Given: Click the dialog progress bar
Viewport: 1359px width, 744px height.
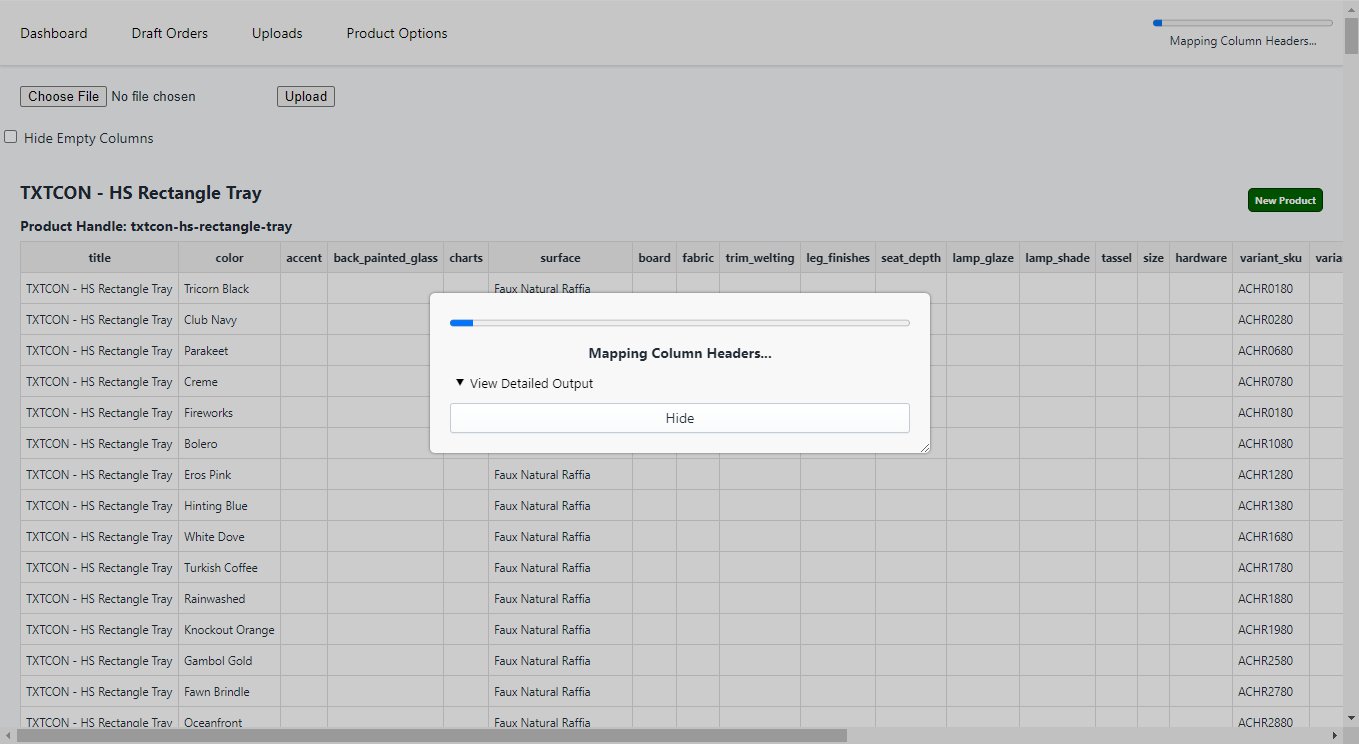Looking at the screenshot, I should click(680, 323).
